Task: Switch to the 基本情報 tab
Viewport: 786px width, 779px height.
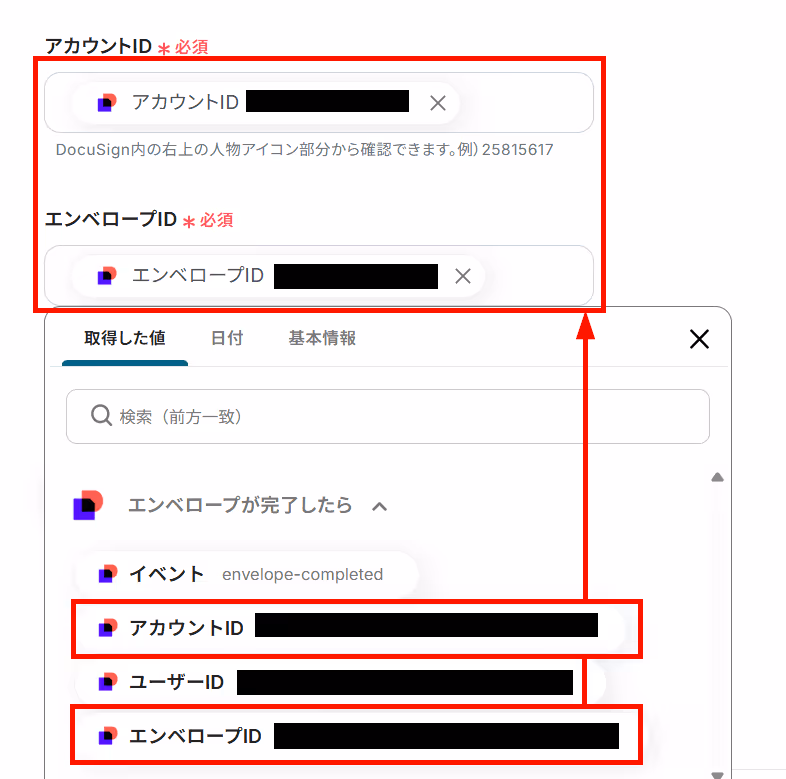Action: (322, 338)
